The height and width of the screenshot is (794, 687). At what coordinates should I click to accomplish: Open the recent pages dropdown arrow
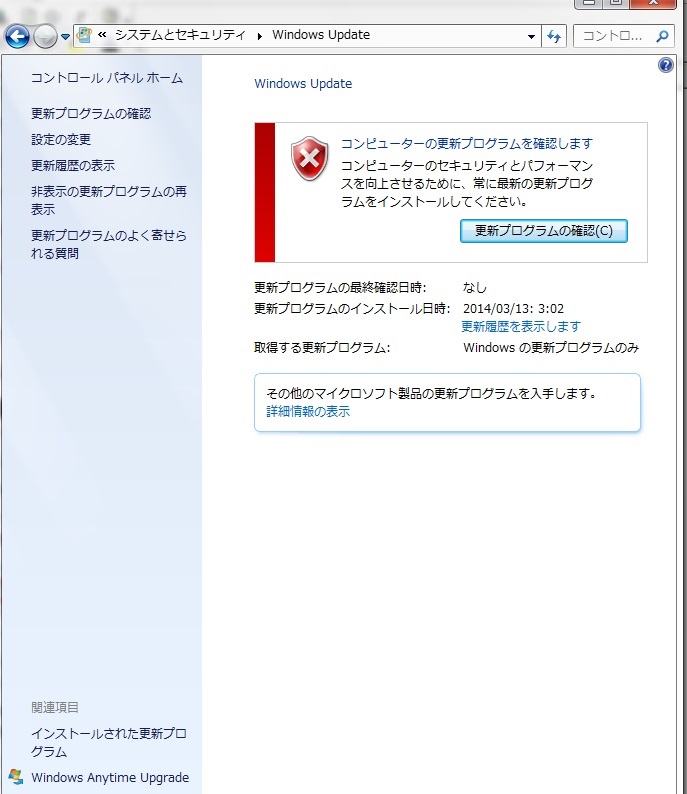pos(65,37)
